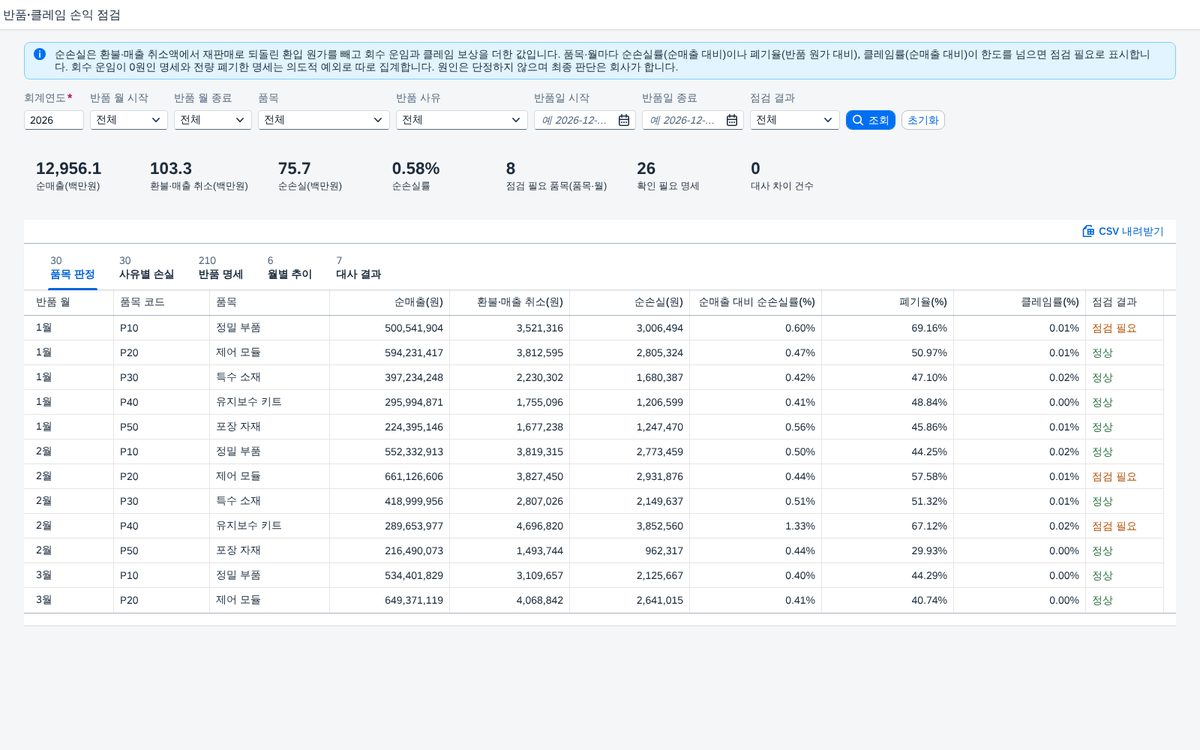Click the 회계연도 input field with 2026
The image size is (1200, 750).
(x=54, y=120)
